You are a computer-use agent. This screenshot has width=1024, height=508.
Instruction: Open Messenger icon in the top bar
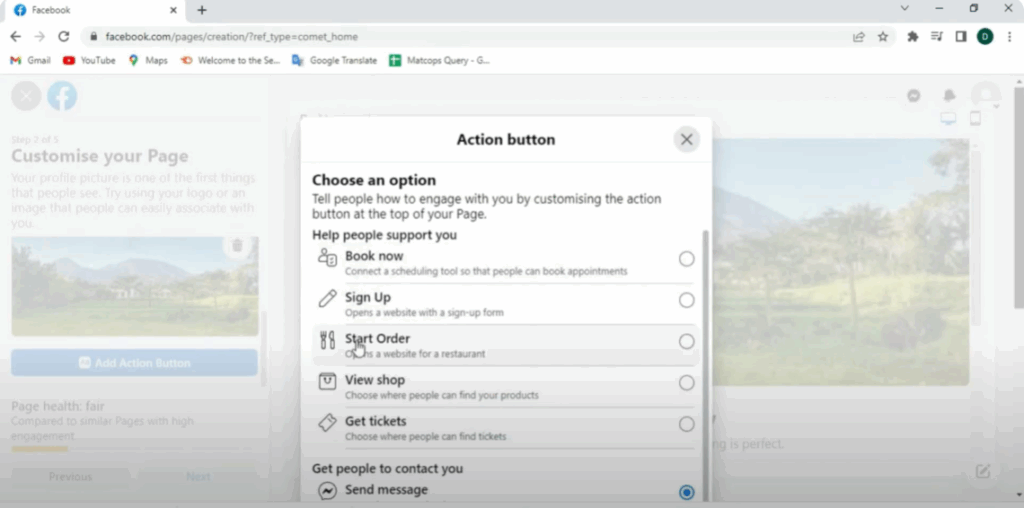pyautogui.click(x=914, y=96)
